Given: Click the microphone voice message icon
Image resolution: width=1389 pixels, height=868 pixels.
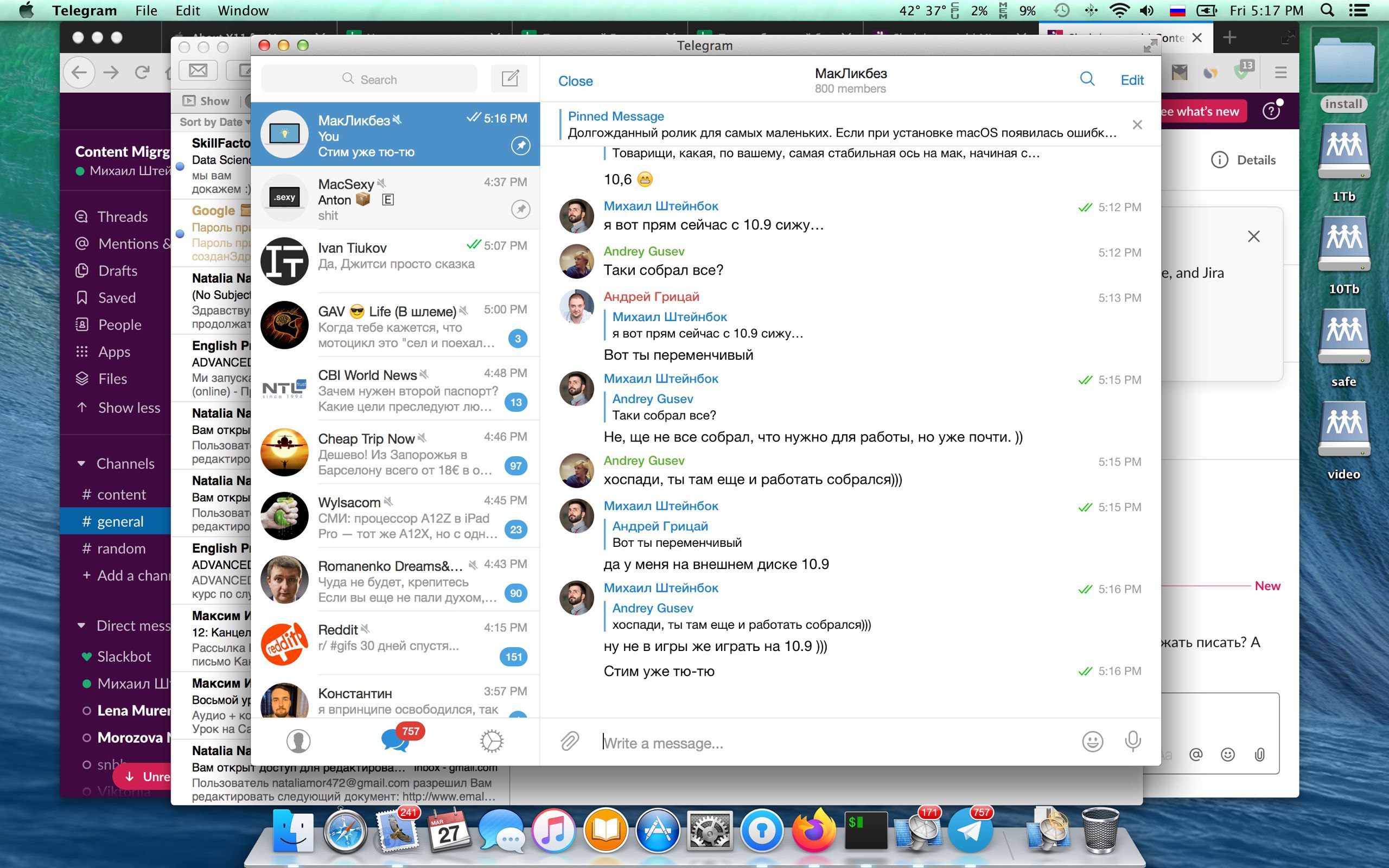Looking at the screenshot, I should (1132, 742).
